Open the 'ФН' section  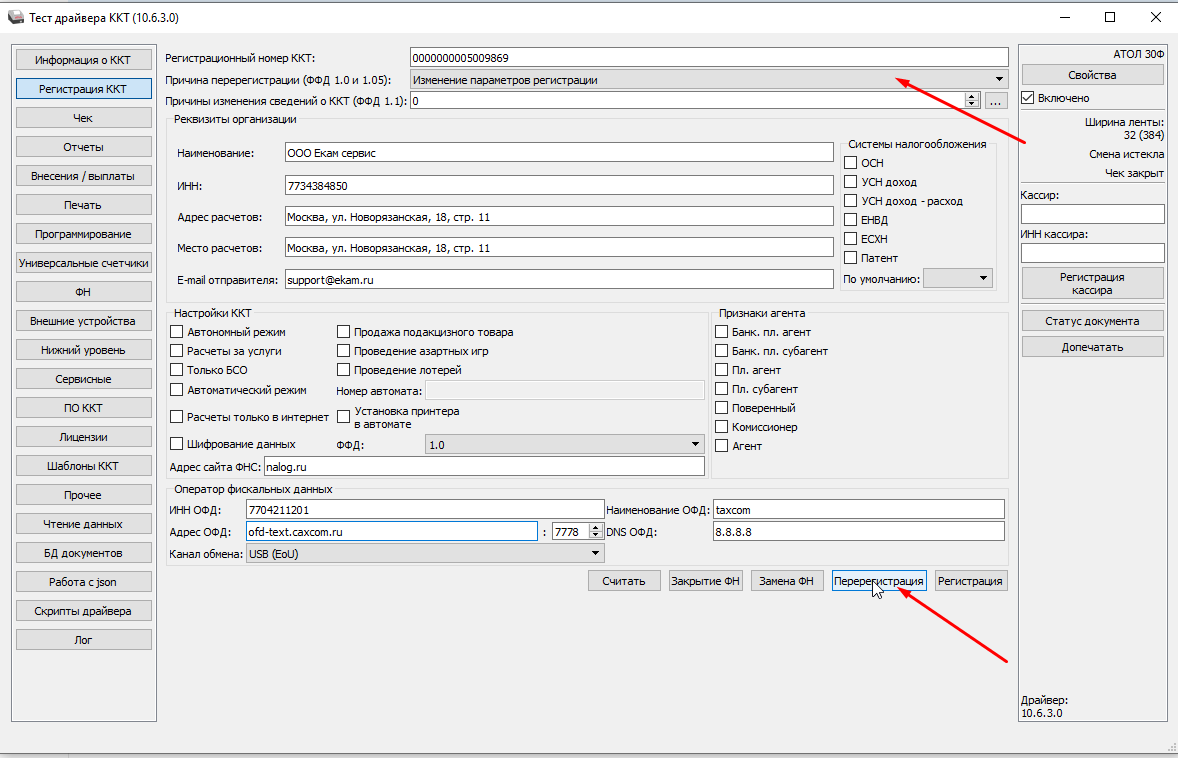pos(83,291)
